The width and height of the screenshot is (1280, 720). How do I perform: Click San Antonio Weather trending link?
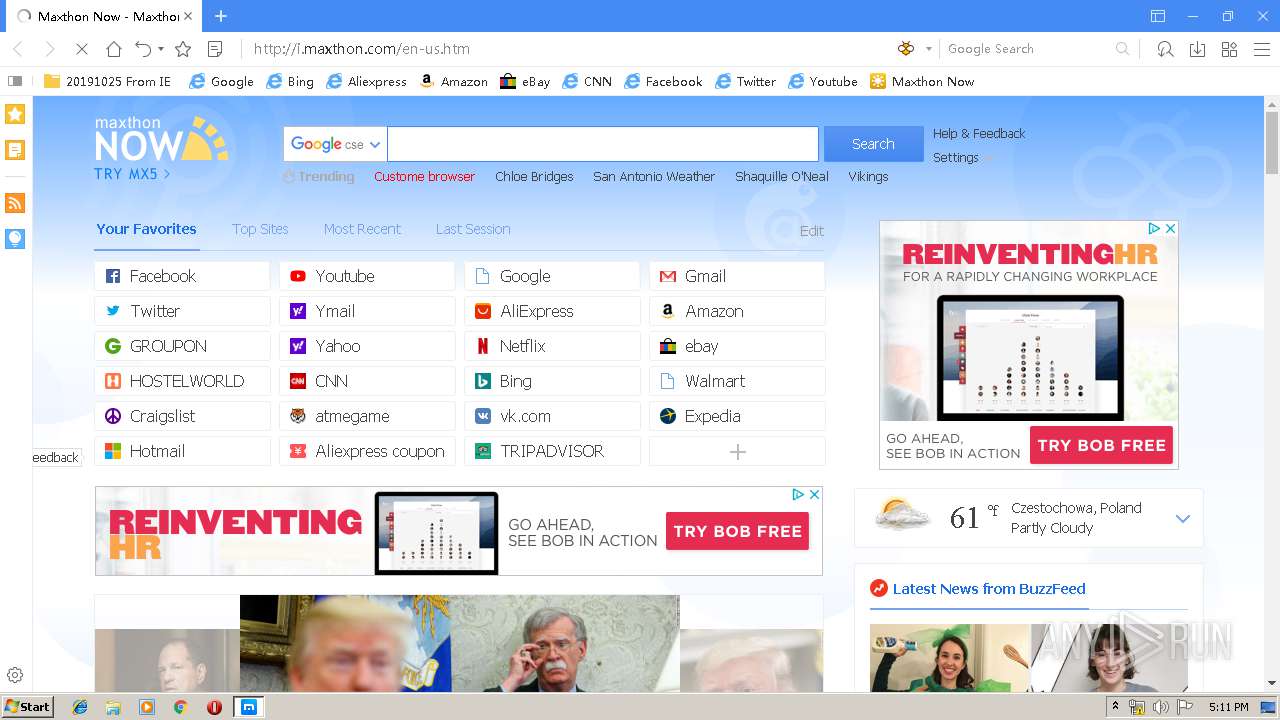(x=654, y=176)
